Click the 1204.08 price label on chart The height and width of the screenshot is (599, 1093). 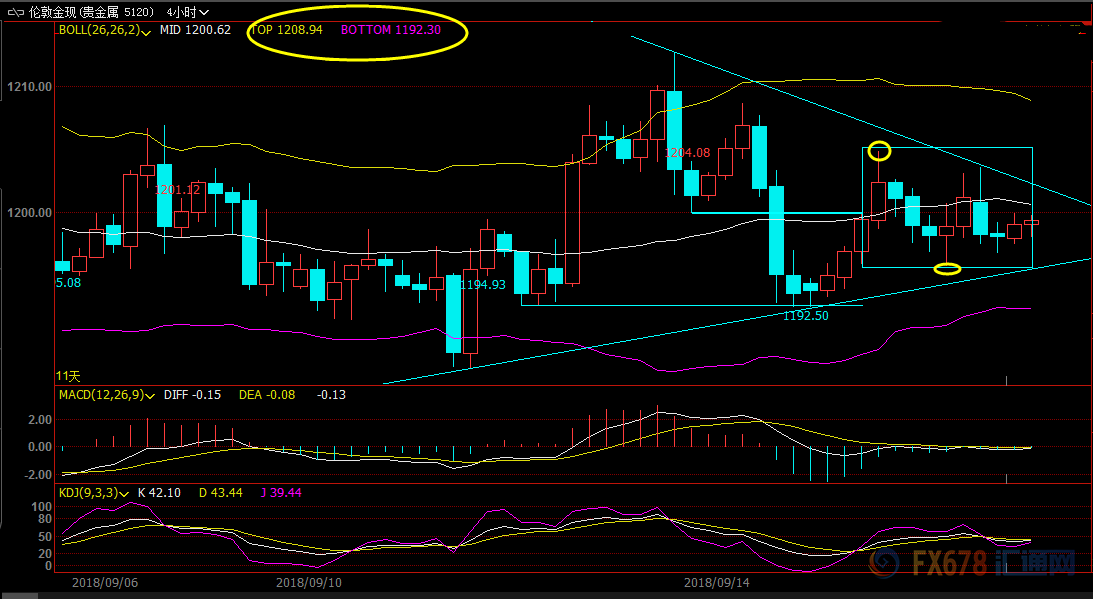coord(687,153)
